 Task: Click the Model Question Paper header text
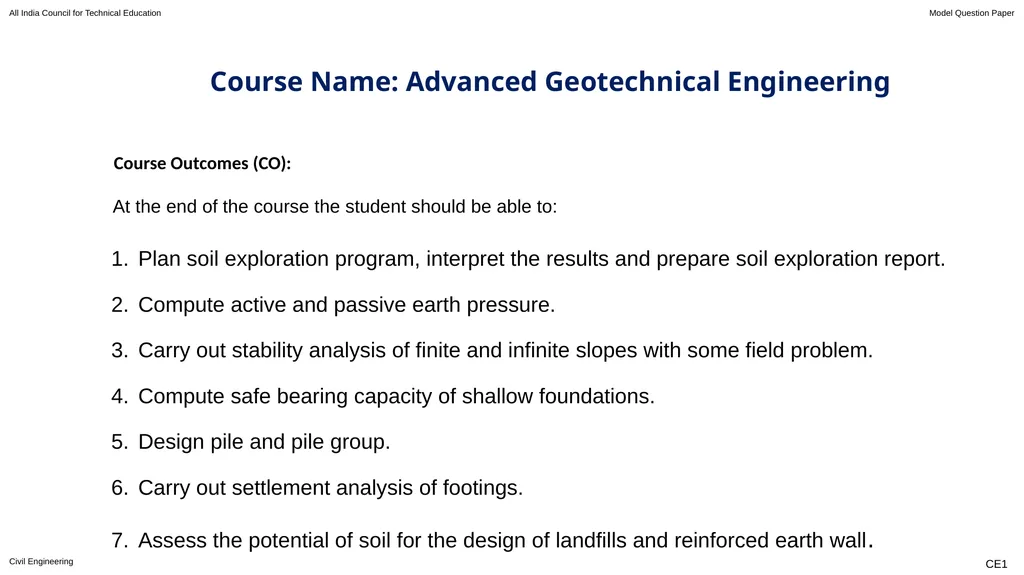971,13
